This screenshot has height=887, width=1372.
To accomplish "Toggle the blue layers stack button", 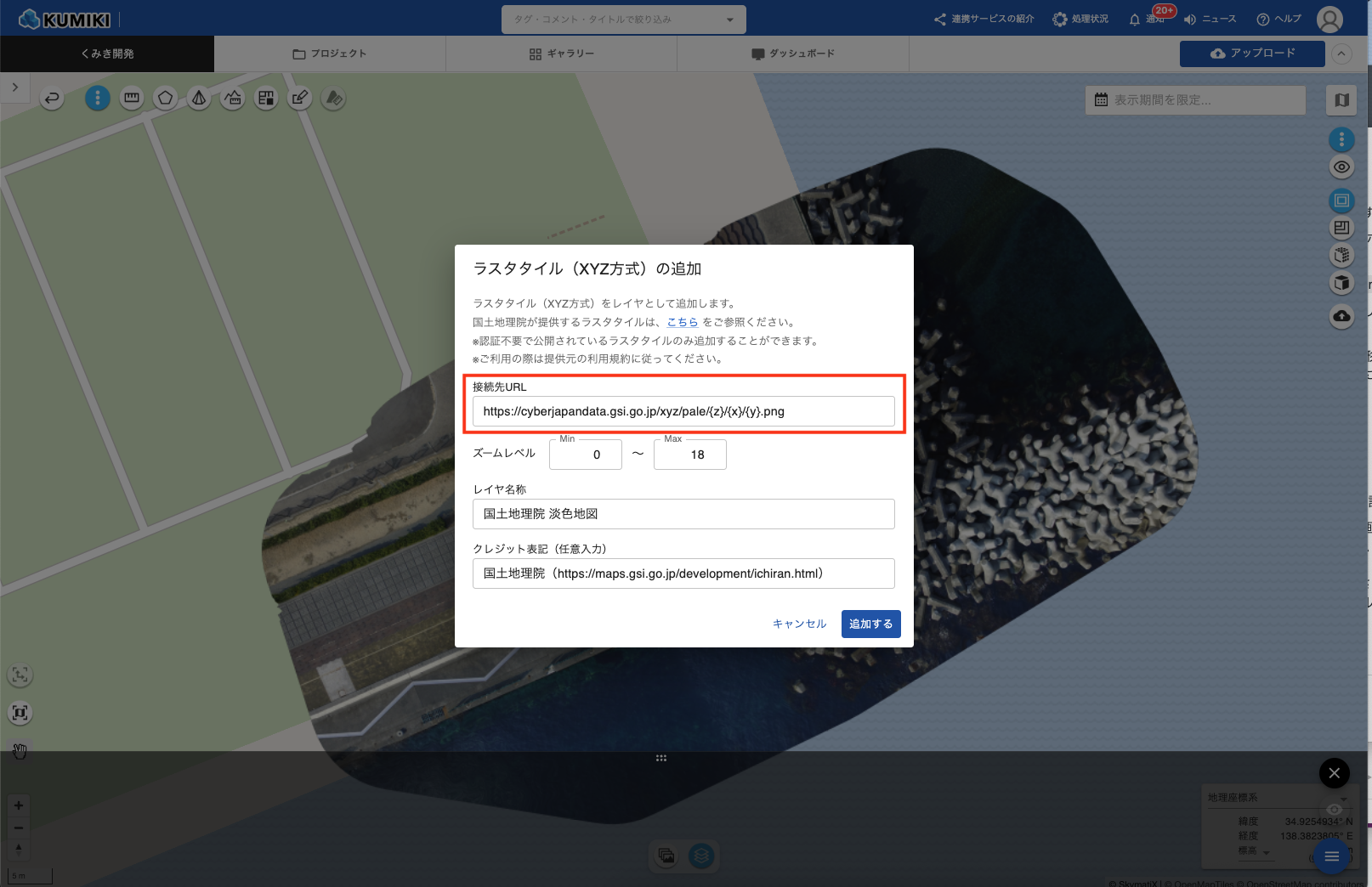I will [x=701, y=856].
